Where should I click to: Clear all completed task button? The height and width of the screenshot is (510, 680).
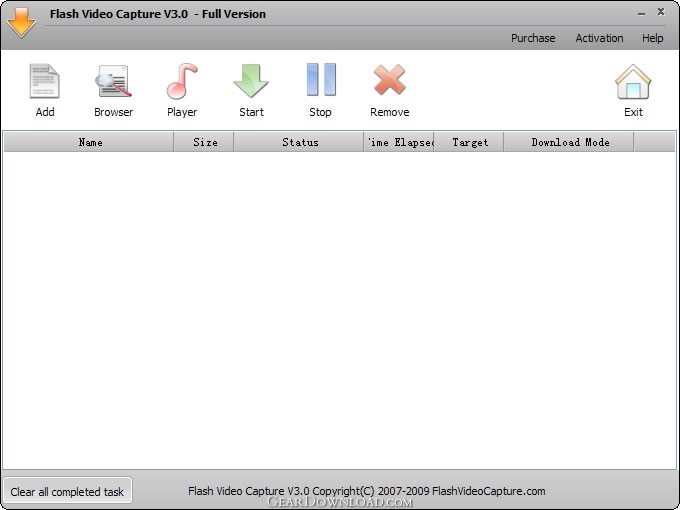click(67, 491)
